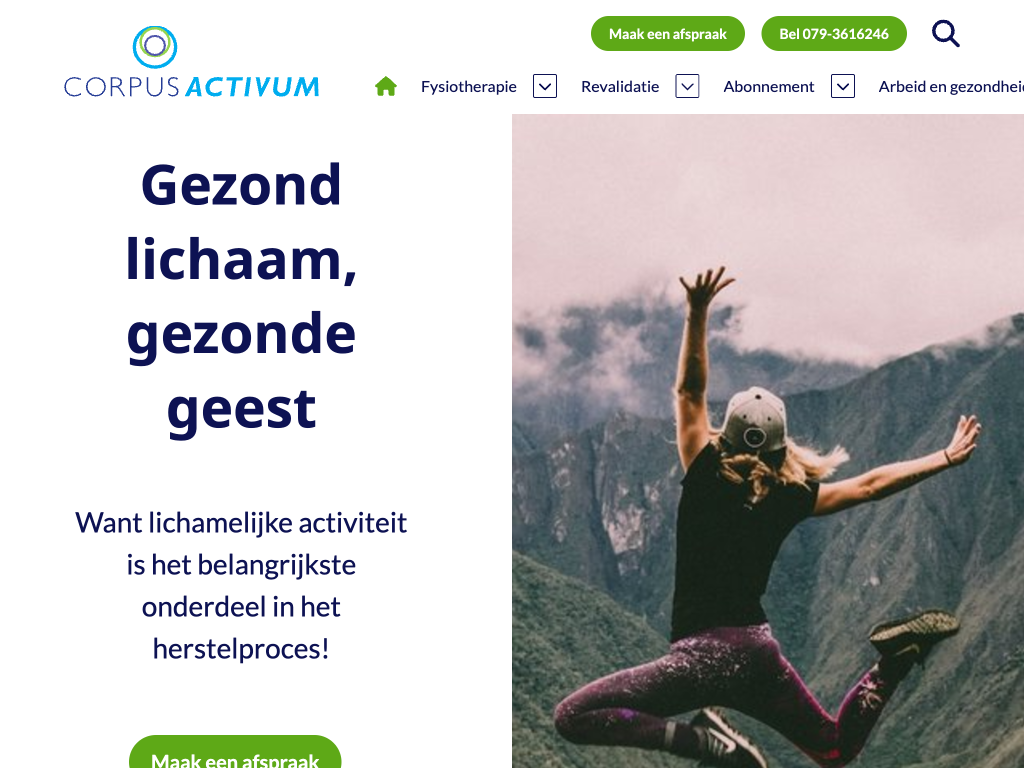Click header Maak een afspraak button
The image size is (1024, 768).
point(667,34)
